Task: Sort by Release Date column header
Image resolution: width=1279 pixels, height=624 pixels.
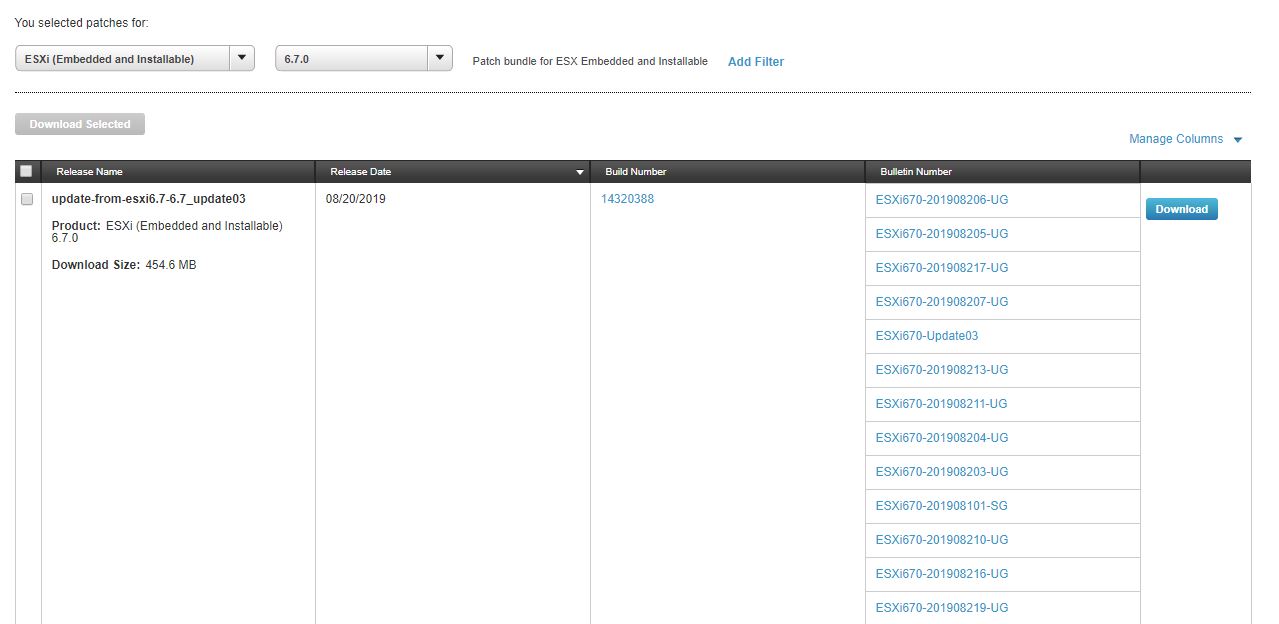Action: (x=453, y=171)
